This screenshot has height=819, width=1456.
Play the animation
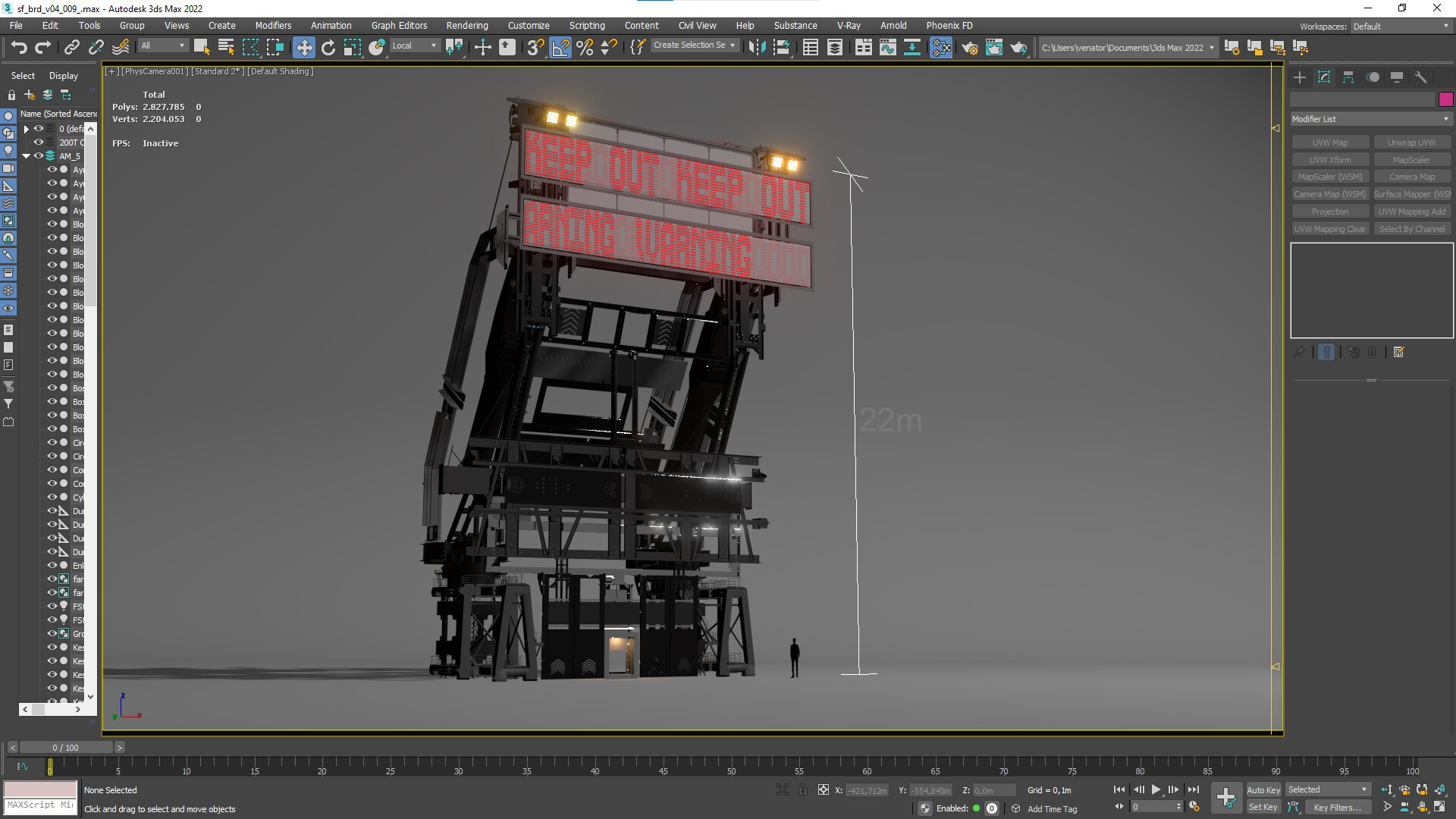pyautogui.click(x=1156, y=789)
